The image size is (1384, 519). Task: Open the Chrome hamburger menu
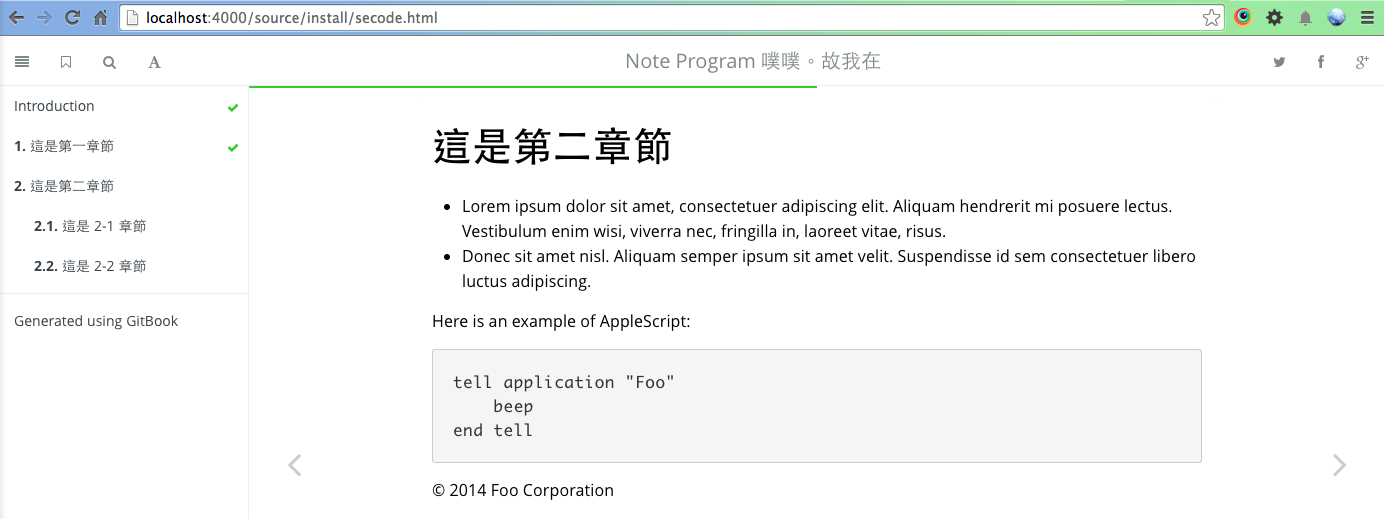(1367, 17)
